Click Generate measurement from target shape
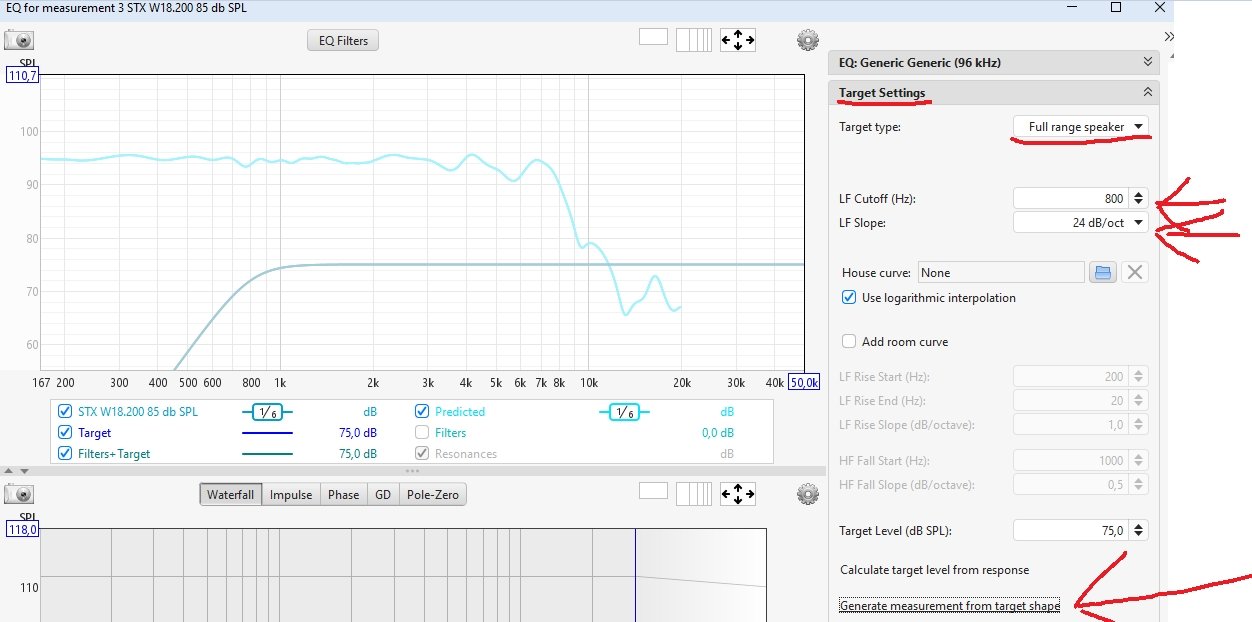This screenshot has height=622, width=1252. tap(949, 605)
